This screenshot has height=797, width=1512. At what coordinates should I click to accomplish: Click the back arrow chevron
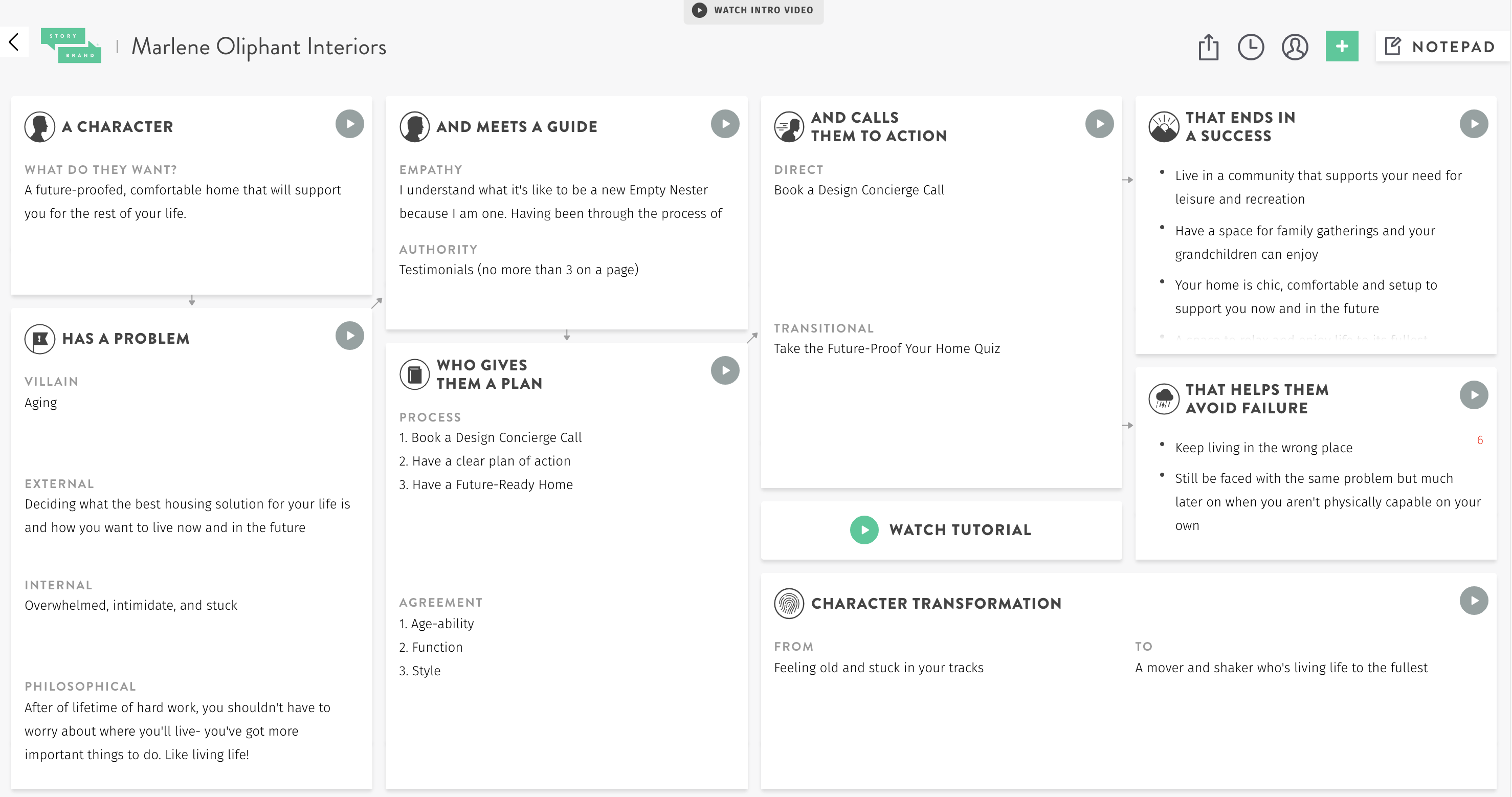point(14,42)
